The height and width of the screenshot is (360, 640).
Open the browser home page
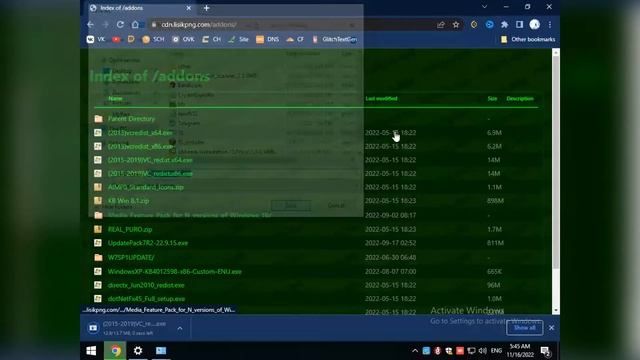(135, 24)
